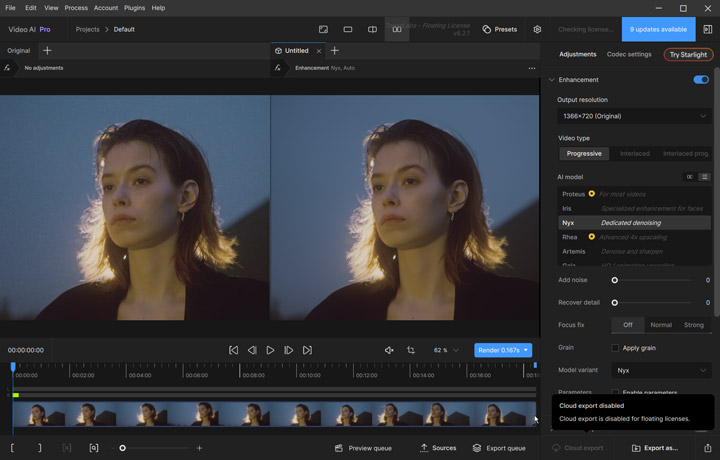The image size is (720, 460).
Task: Set the trim out-point bracket
Action: (39, 448)
